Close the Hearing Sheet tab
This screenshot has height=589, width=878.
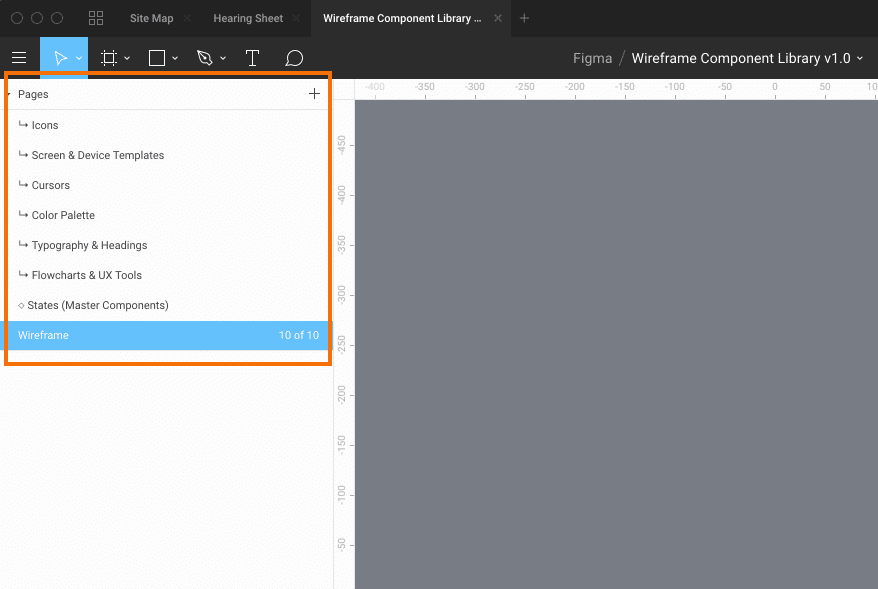(296, 18)
